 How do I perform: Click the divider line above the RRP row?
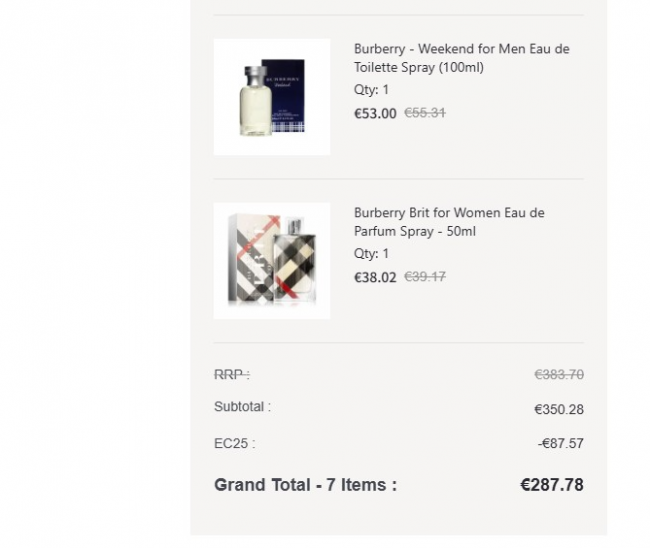point(399,343)
